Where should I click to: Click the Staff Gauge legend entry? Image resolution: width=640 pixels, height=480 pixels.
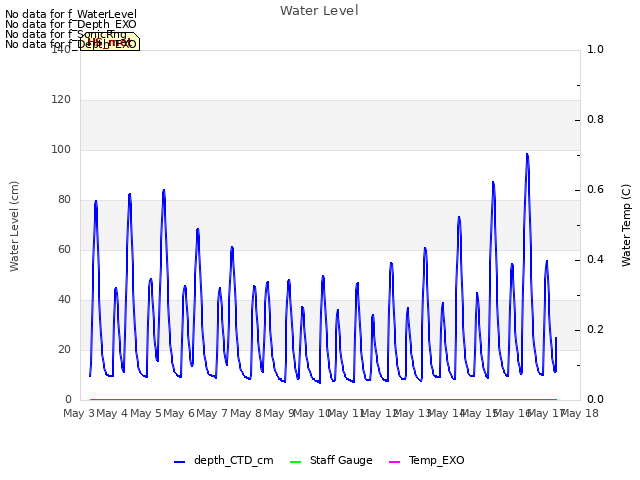point(331,460)
